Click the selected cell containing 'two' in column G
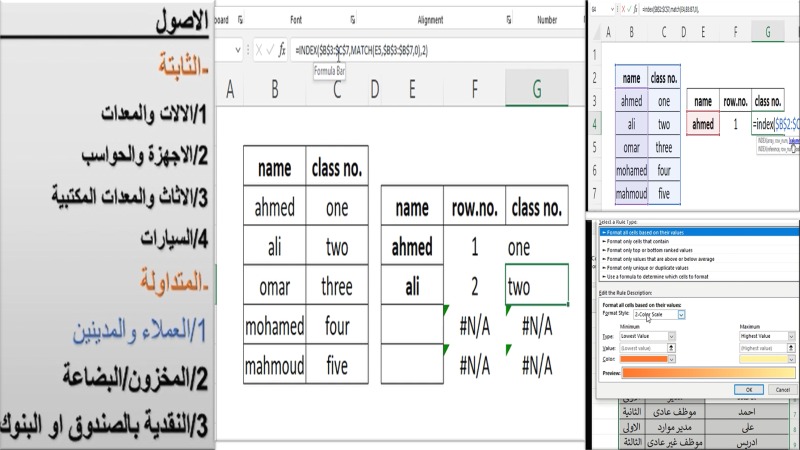Screen dimensions: 800x450 click(537, 285)
